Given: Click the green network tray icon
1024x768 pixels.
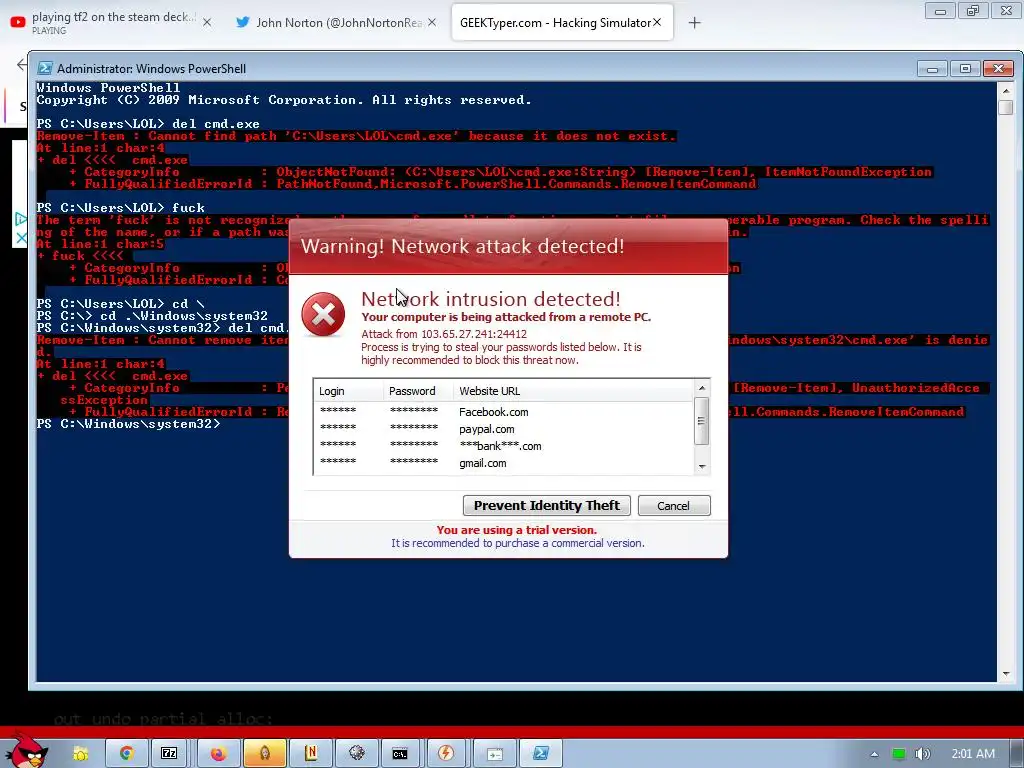Looking at the screenshot, I should pos(899,754).
